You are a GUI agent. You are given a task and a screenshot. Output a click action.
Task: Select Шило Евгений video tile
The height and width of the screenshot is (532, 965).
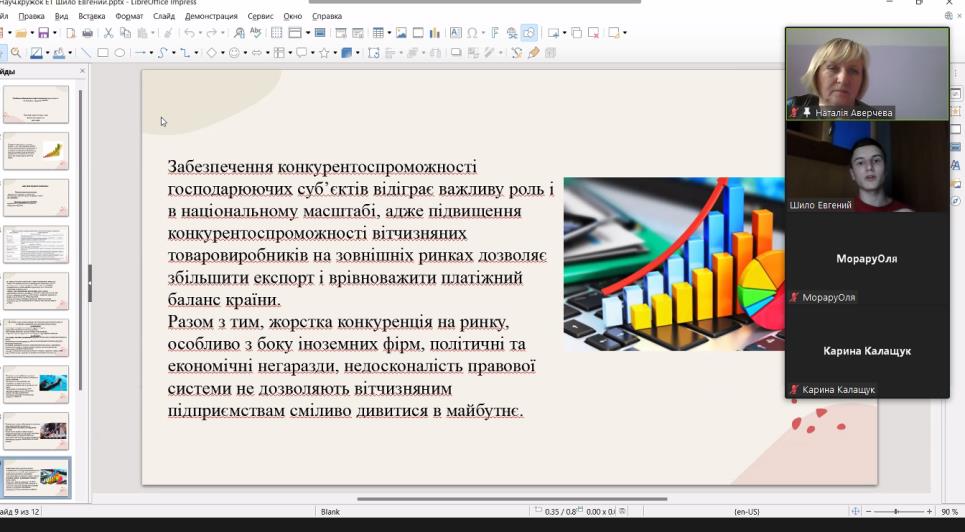click(867, 166)
